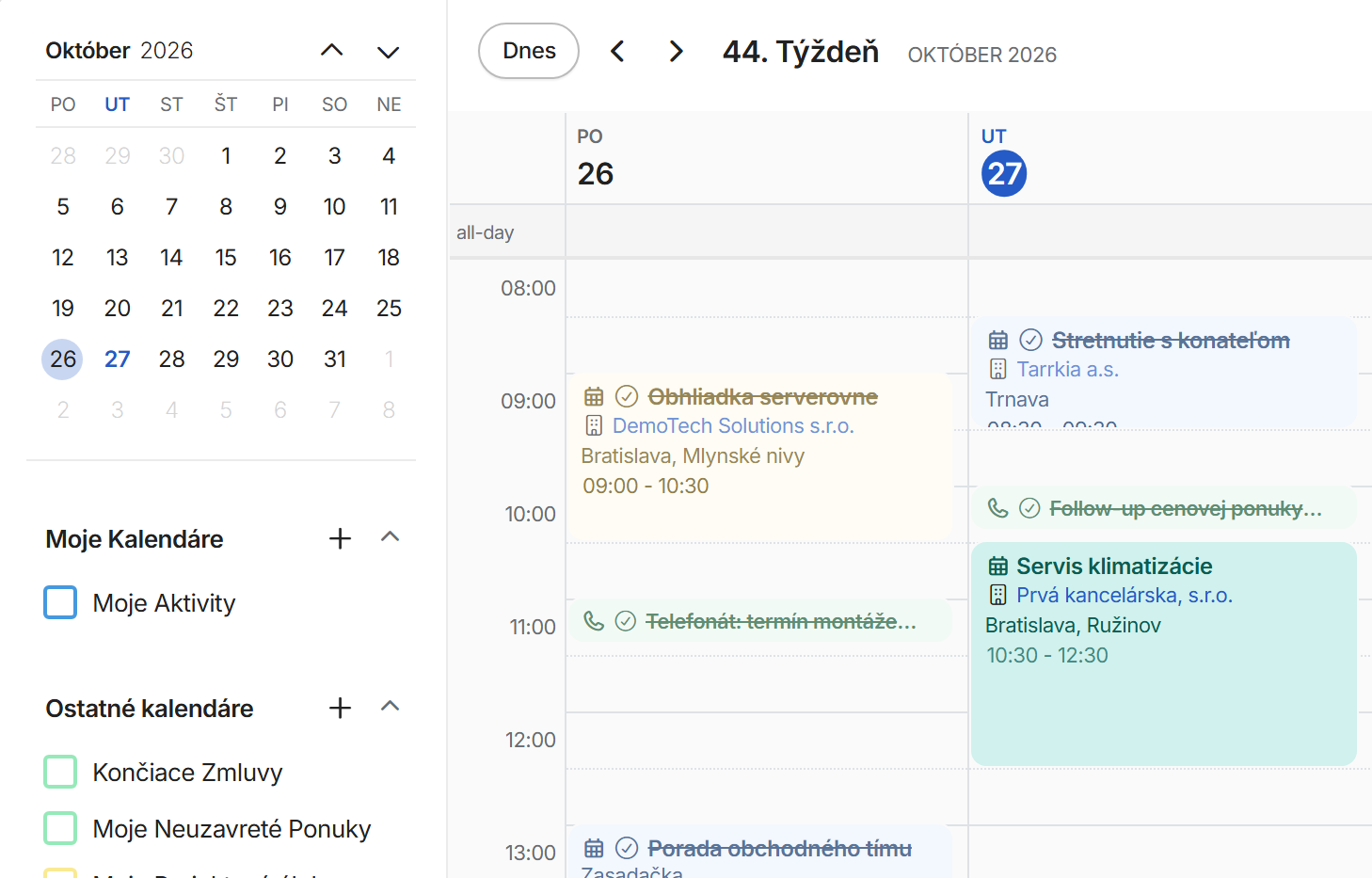
Task: Show the previous week
Action: click(617, 51)
